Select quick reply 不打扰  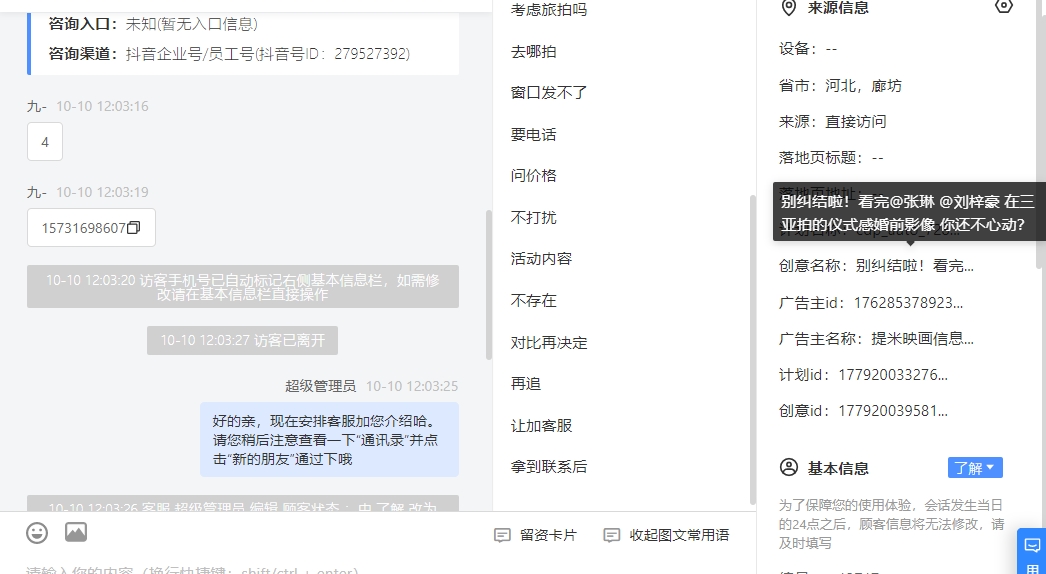tap(533, 218)
